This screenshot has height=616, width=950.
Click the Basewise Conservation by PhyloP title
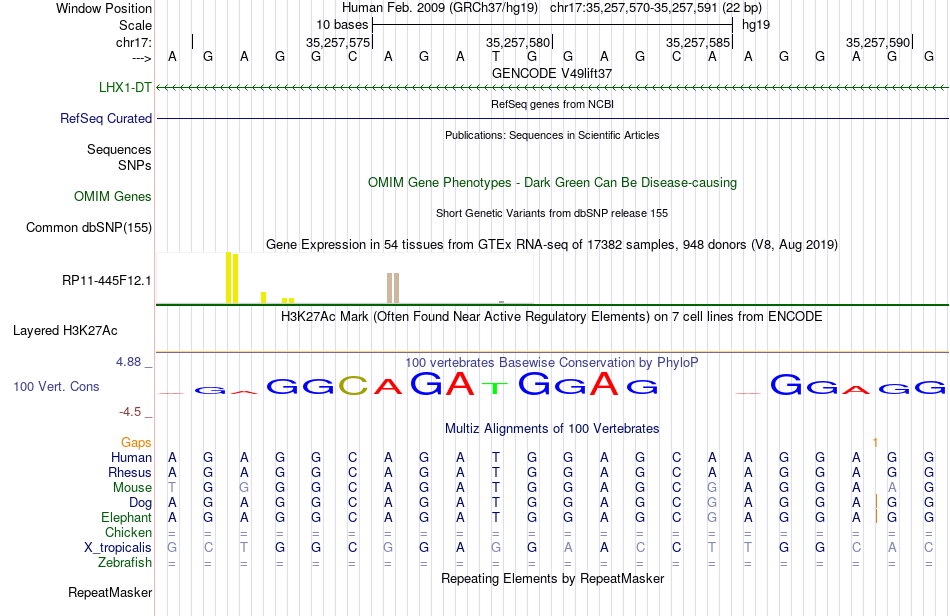[x=552, y=362]
